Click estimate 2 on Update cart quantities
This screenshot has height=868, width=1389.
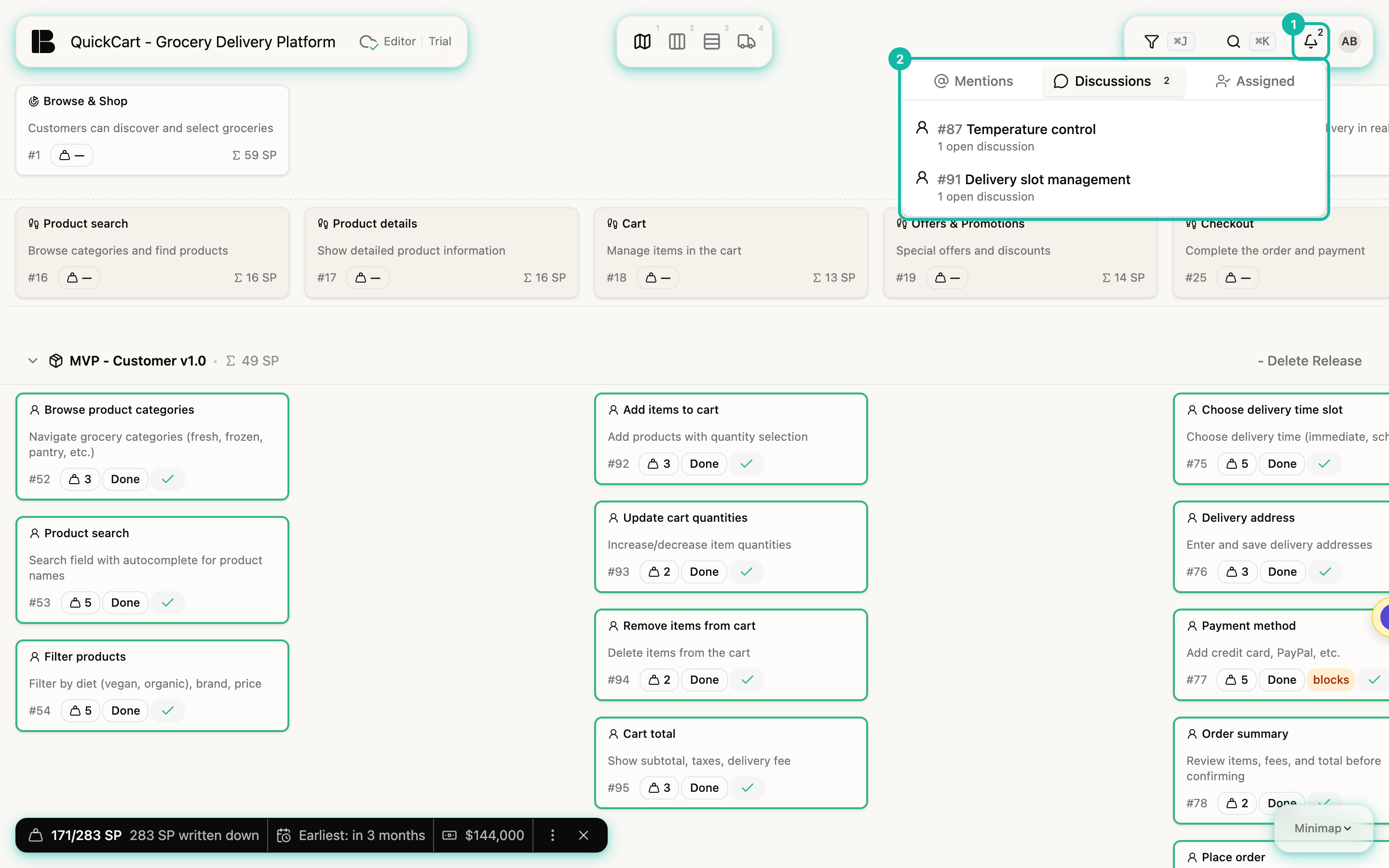pos(659,572)
